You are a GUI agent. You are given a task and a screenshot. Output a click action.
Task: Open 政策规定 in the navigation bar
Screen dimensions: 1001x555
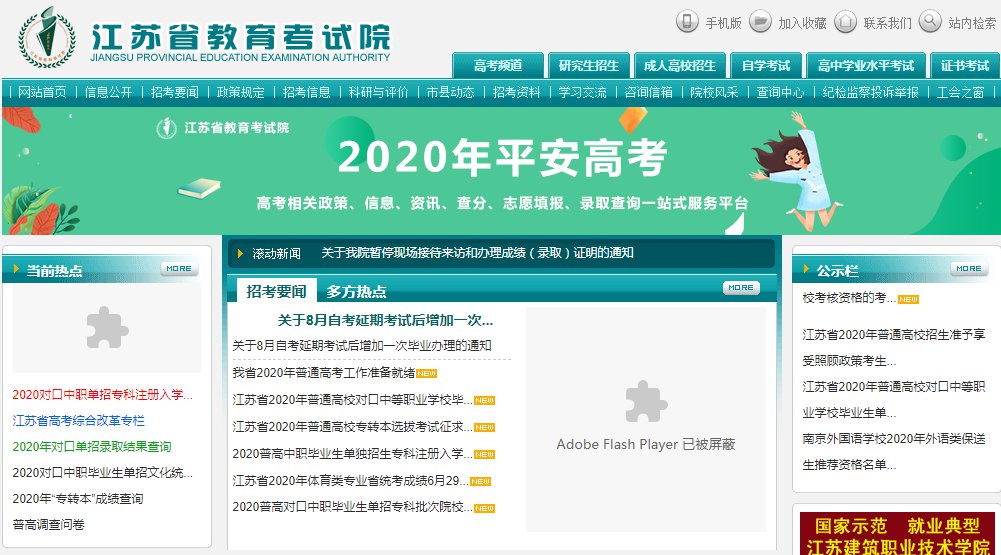coord(241,93)
